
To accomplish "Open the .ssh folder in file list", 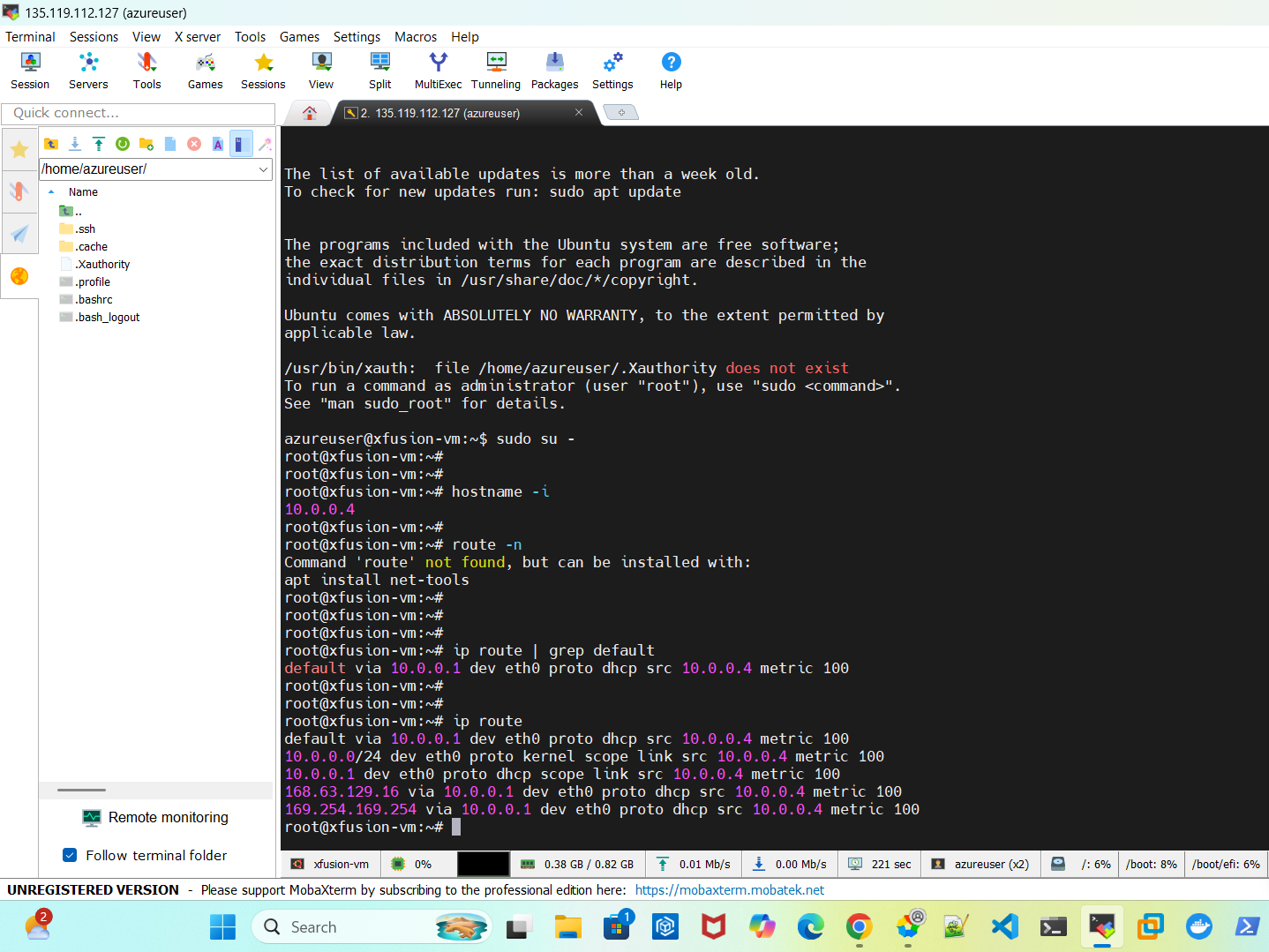I will point(86,229).
